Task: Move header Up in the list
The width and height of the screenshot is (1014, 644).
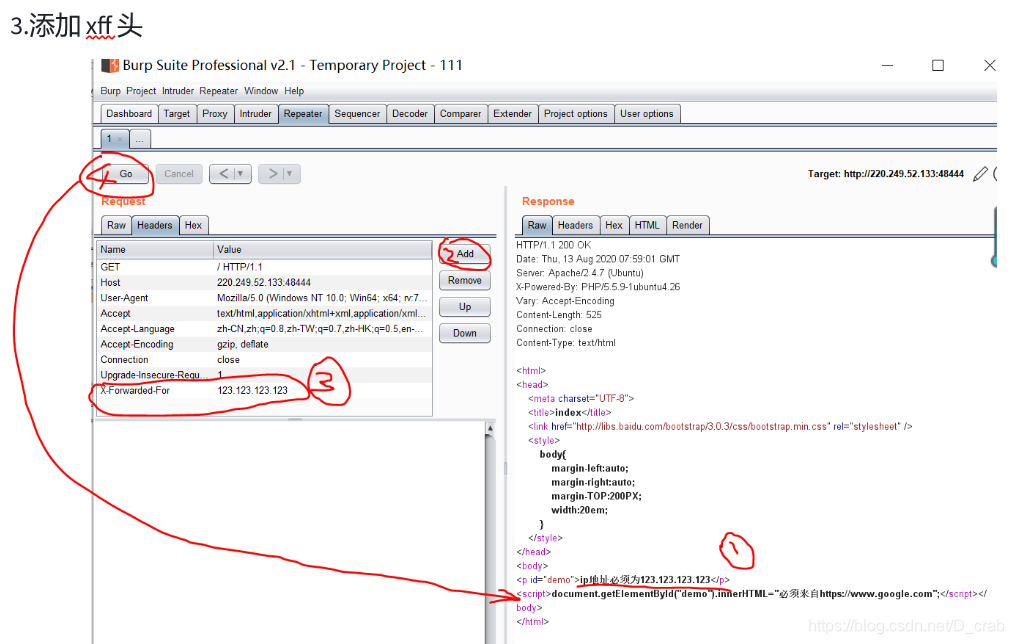Action: pos(465,307)
